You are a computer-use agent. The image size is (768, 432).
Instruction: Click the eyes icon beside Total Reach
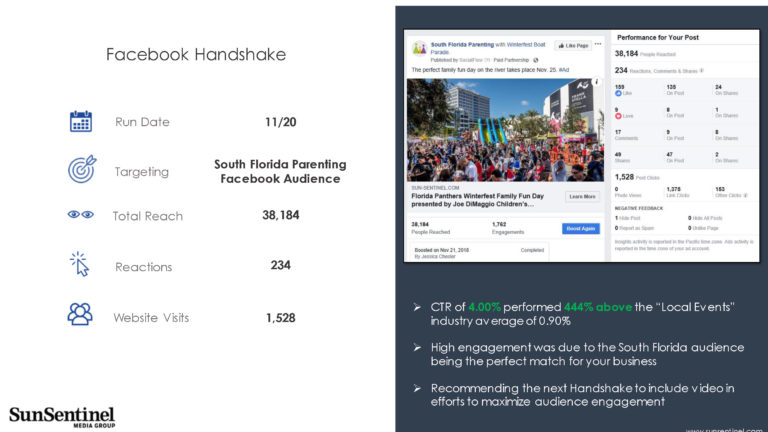click(x=81, y=215)
